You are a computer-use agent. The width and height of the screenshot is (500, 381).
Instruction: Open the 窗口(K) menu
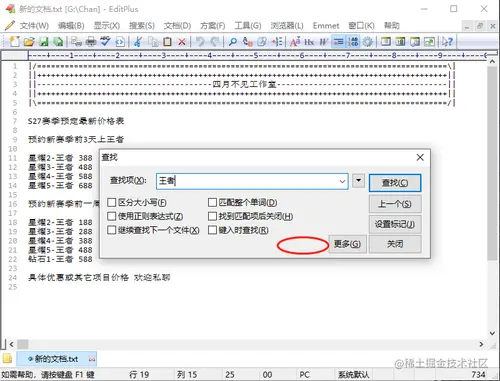[361, 26]
